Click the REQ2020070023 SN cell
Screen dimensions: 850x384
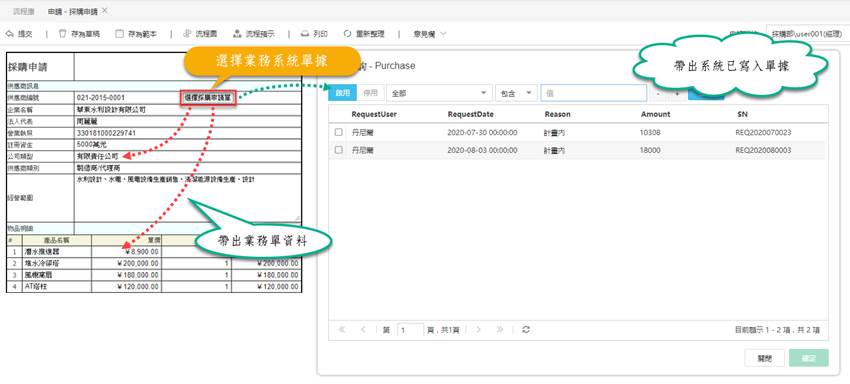coord(763,132)
